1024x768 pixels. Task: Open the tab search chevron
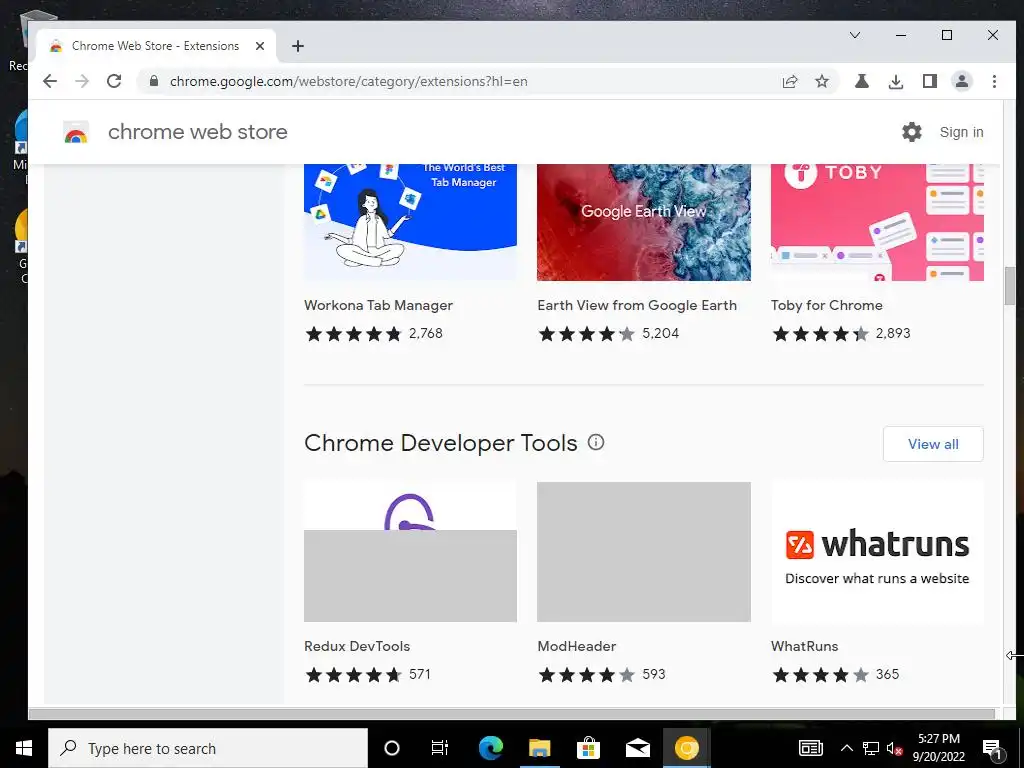[x=855, y=35]
